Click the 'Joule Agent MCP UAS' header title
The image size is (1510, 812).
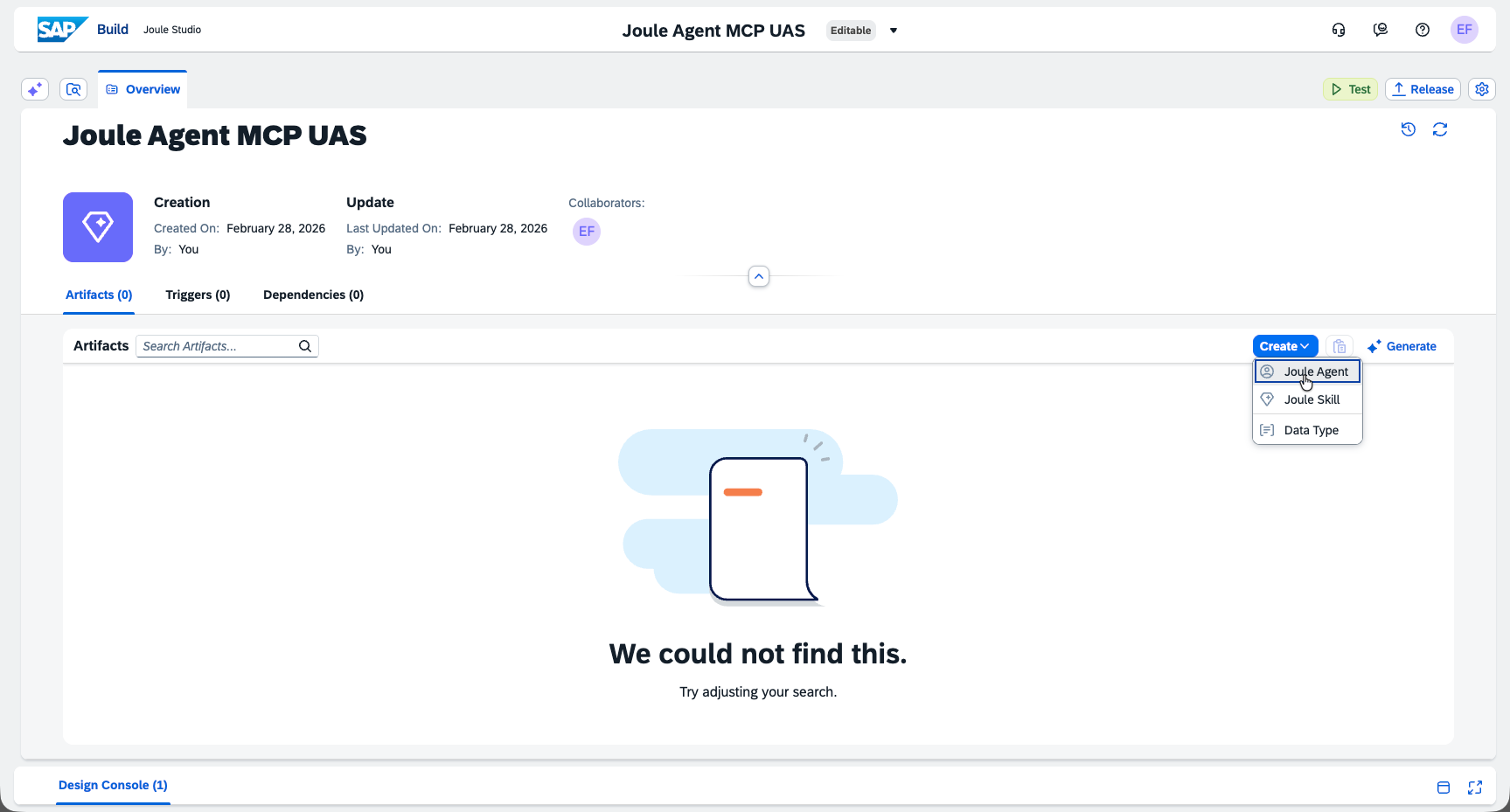[713, 31]
